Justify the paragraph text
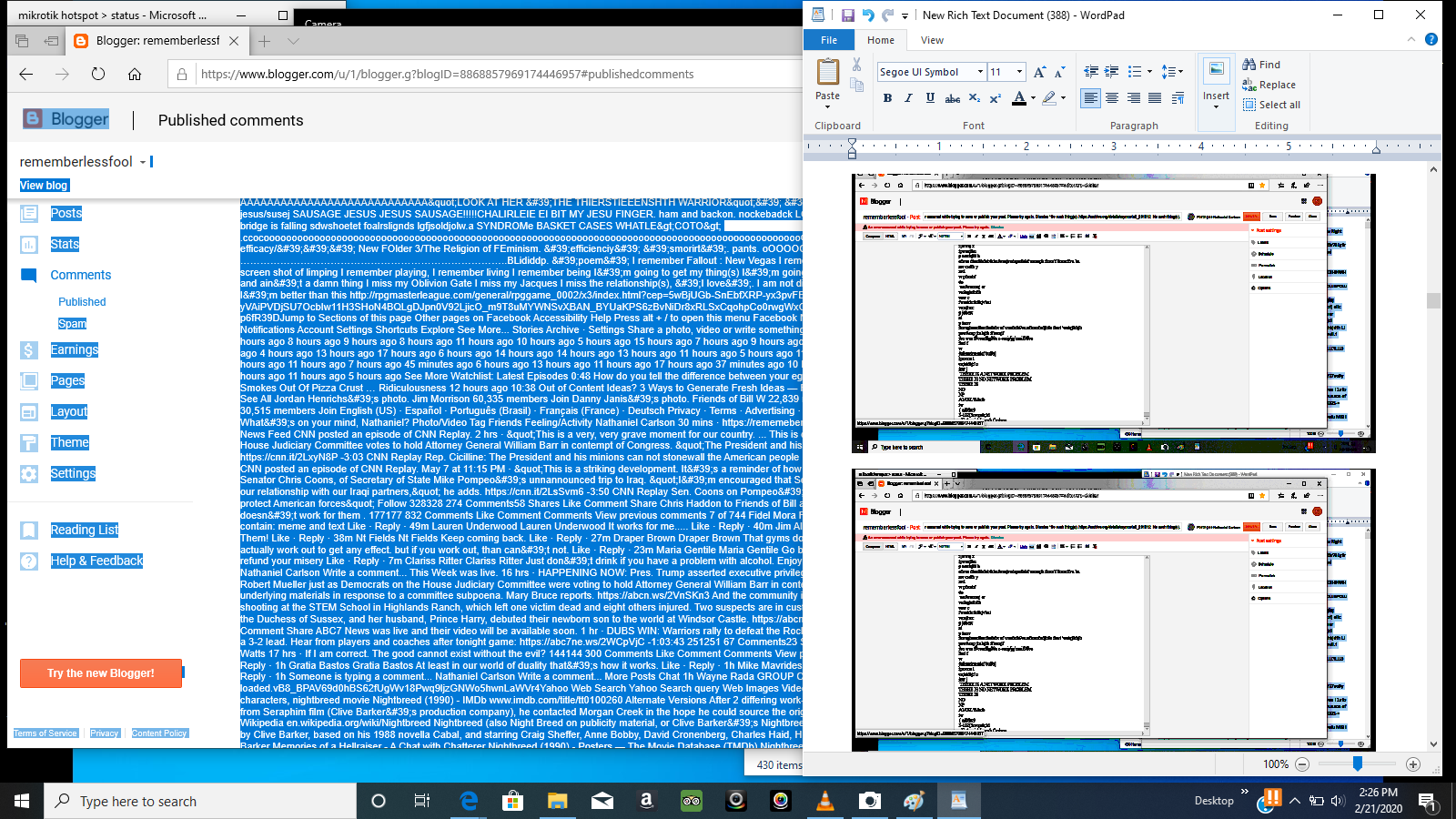 (x=1155, y=98)
